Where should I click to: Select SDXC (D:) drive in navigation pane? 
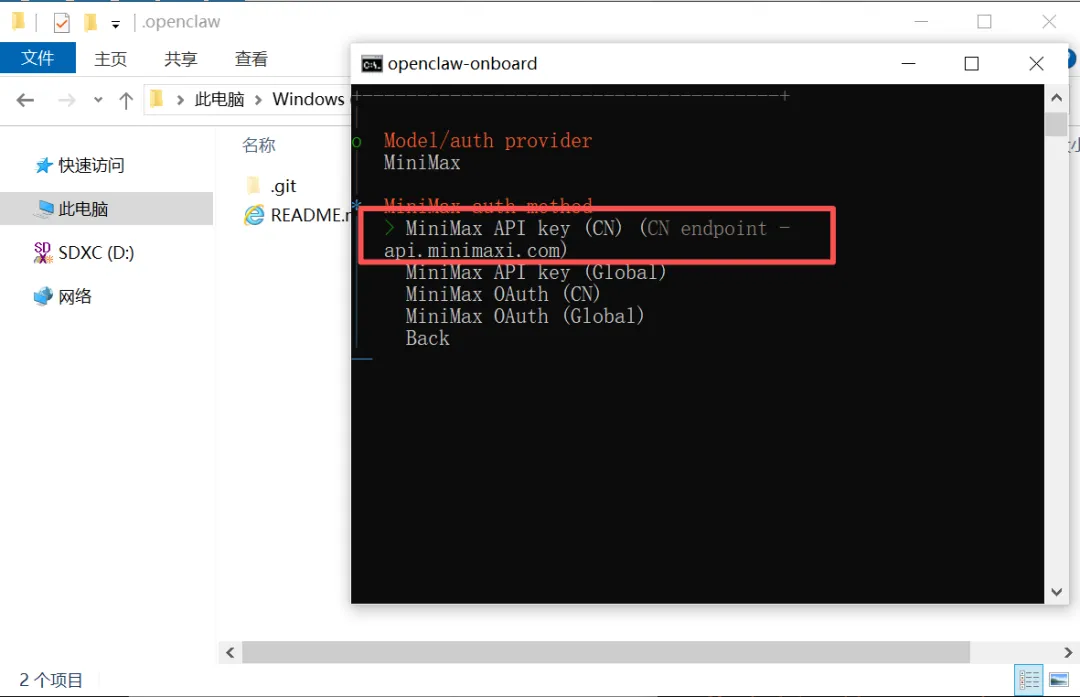[x=96, y=253]
